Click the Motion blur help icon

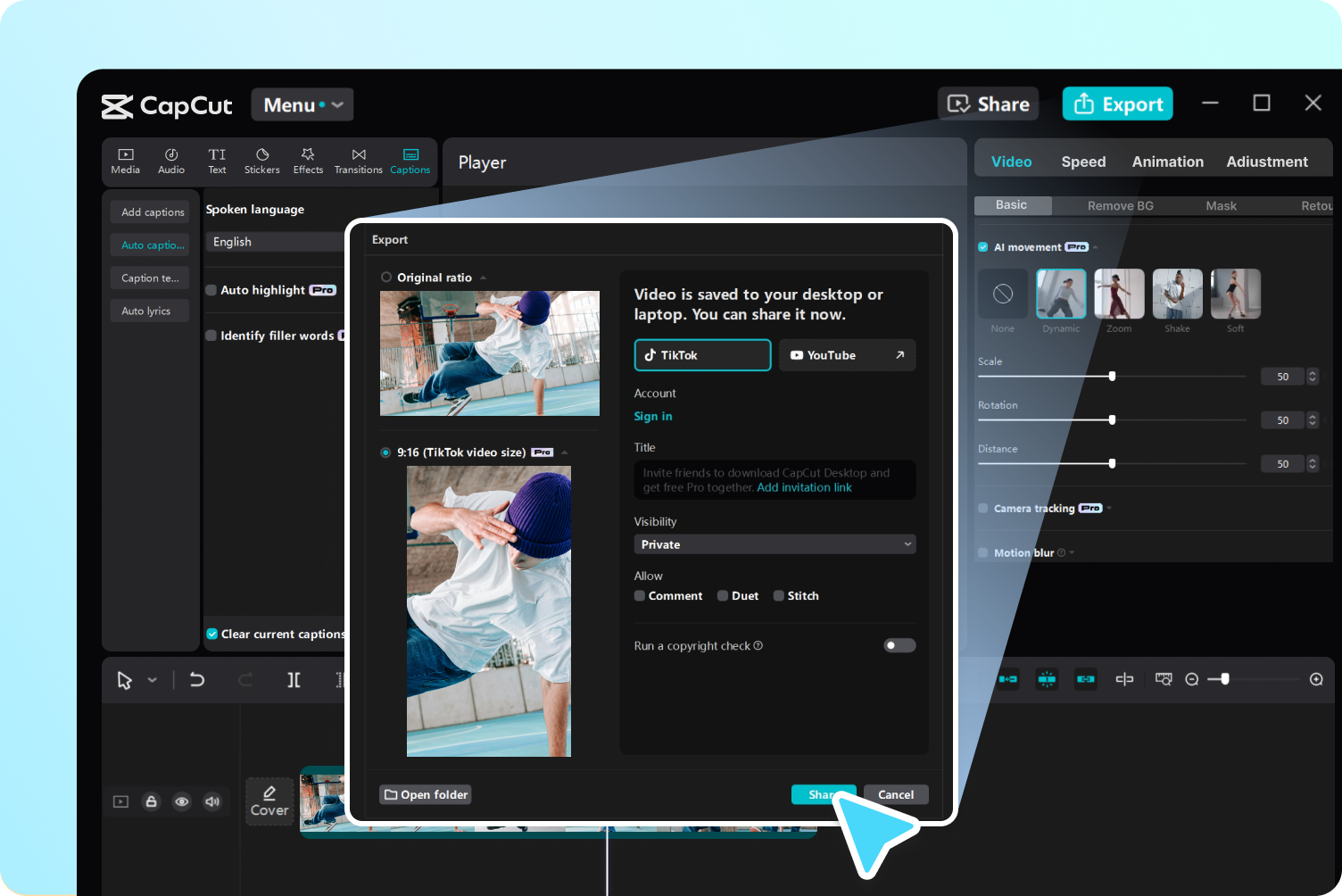pyautogui.click(x=1061, y=552)
